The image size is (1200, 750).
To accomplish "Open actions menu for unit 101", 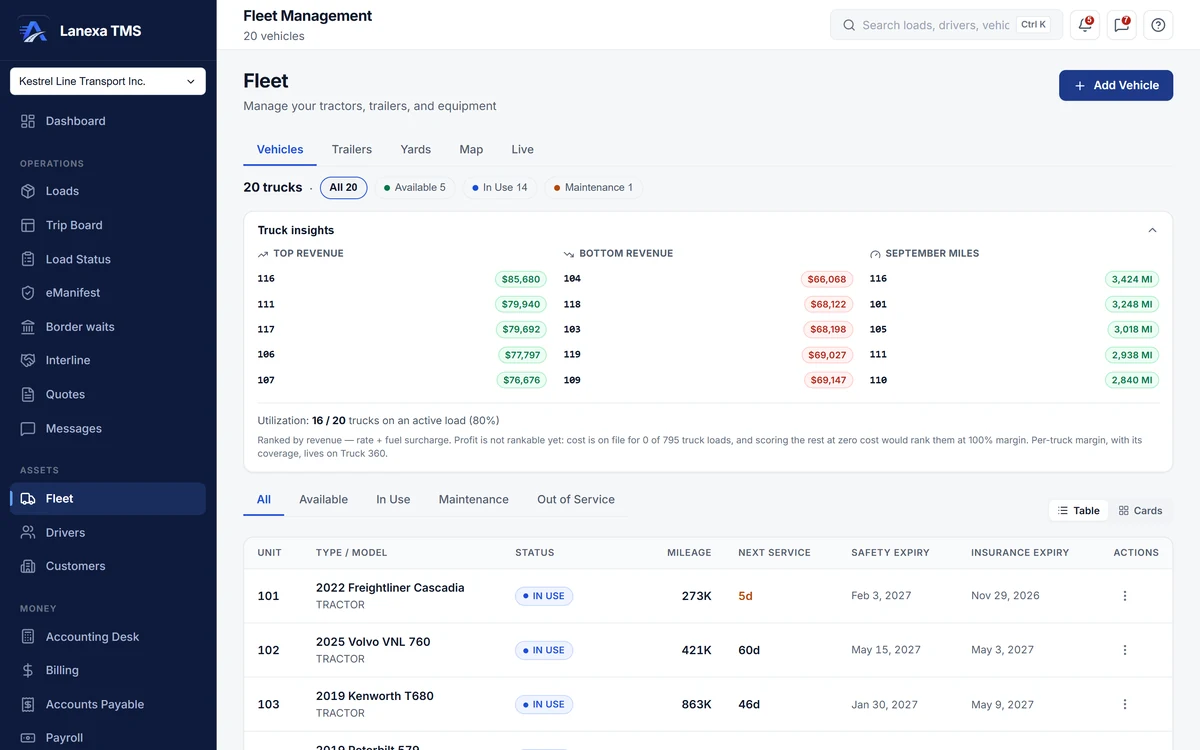I will pyautogui.click(x=1125, y=596).
